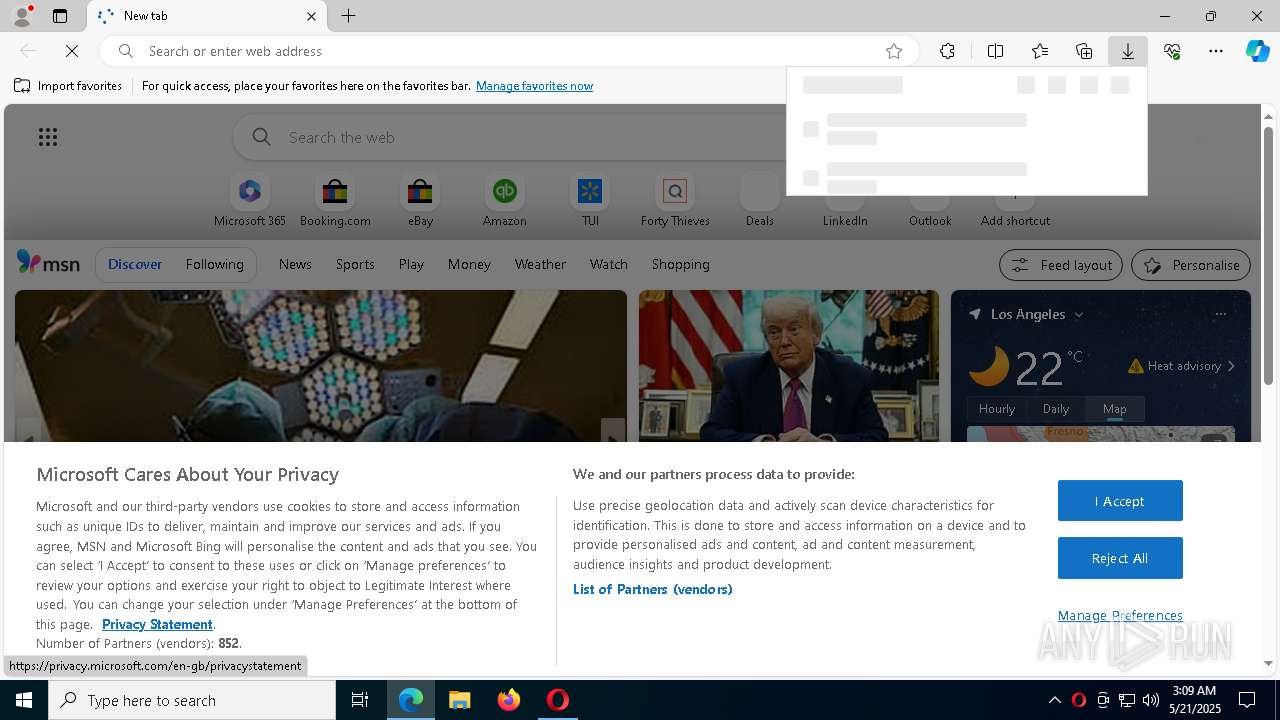Open the browser profile icon
1280x720 pixels.
tap(21, 16)
